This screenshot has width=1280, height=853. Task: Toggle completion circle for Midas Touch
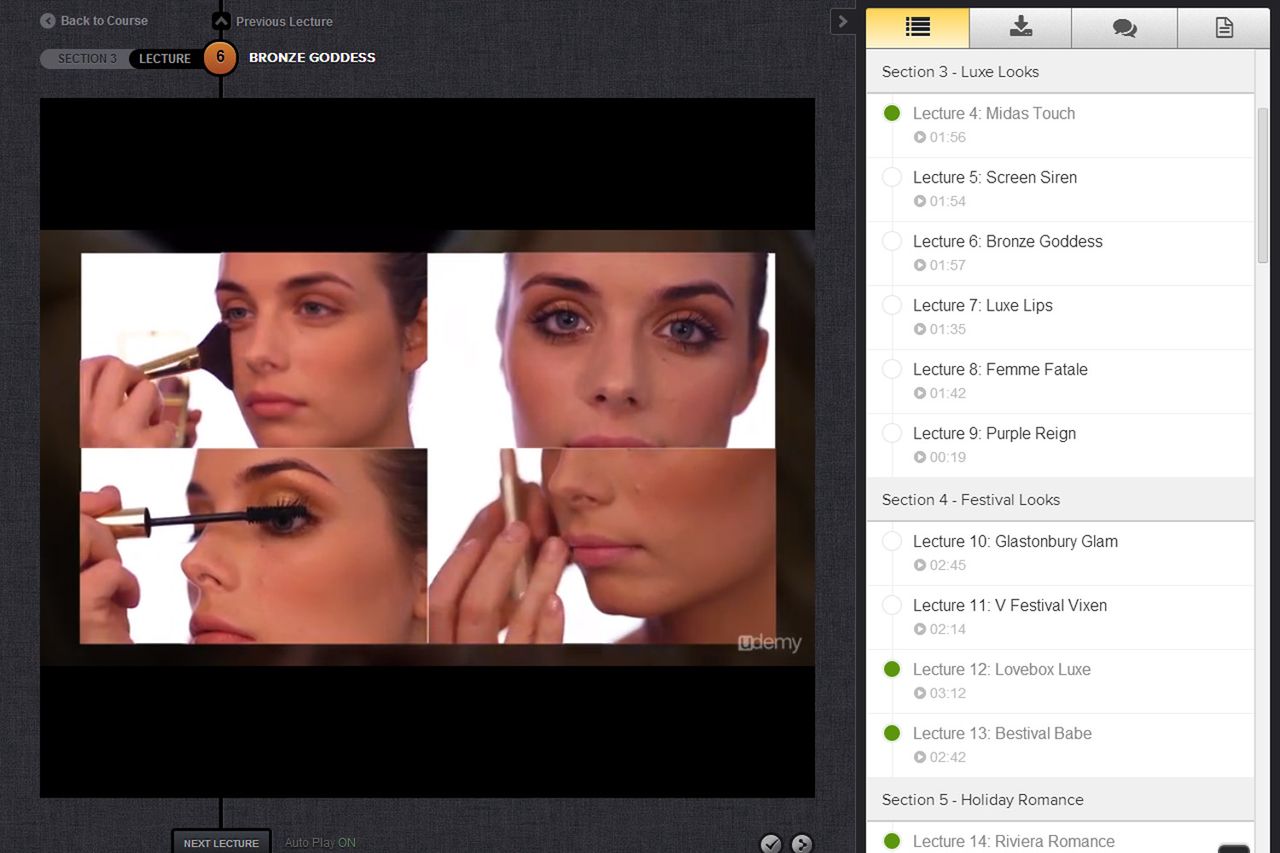coord(892,113)
